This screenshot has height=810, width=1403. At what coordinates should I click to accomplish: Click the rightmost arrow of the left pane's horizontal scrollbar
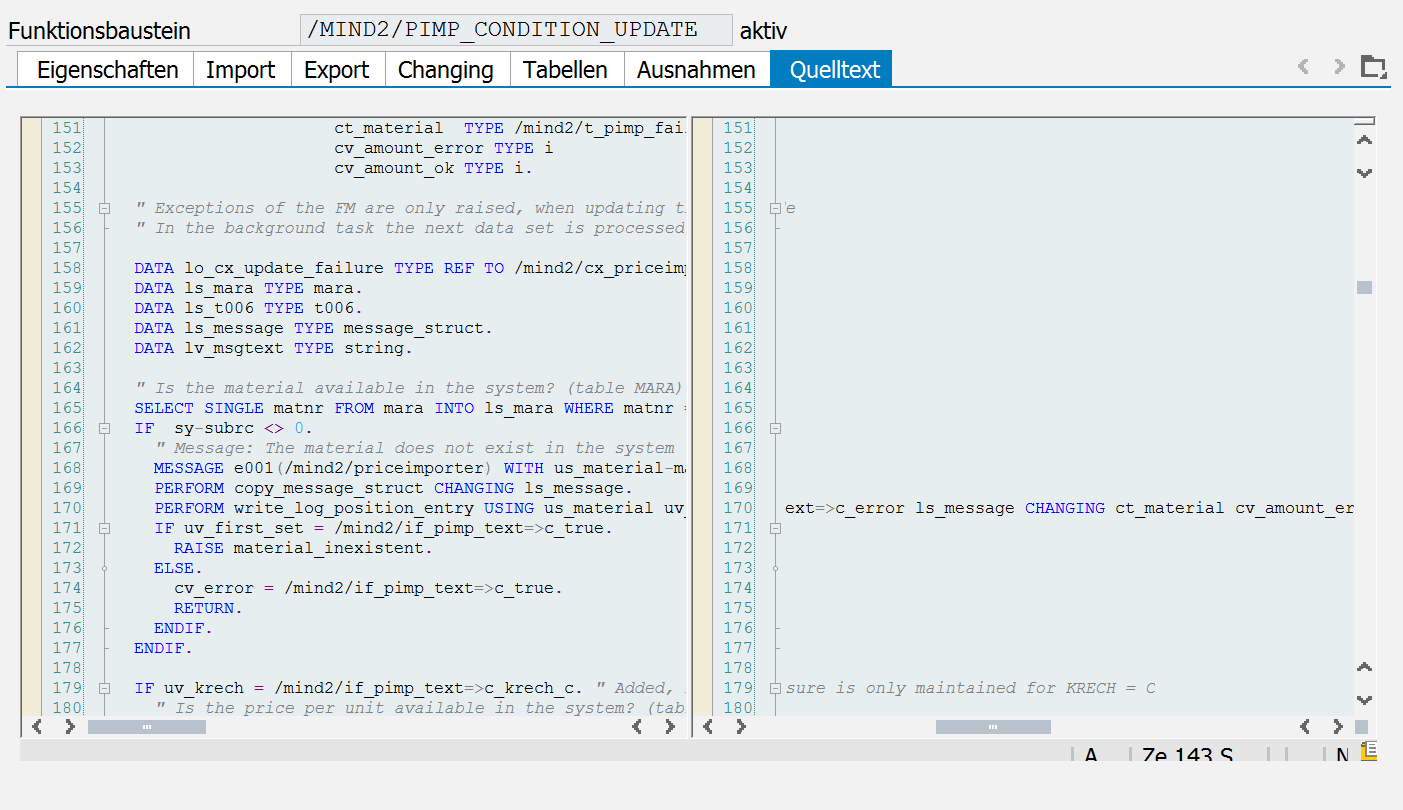point(670,727)
